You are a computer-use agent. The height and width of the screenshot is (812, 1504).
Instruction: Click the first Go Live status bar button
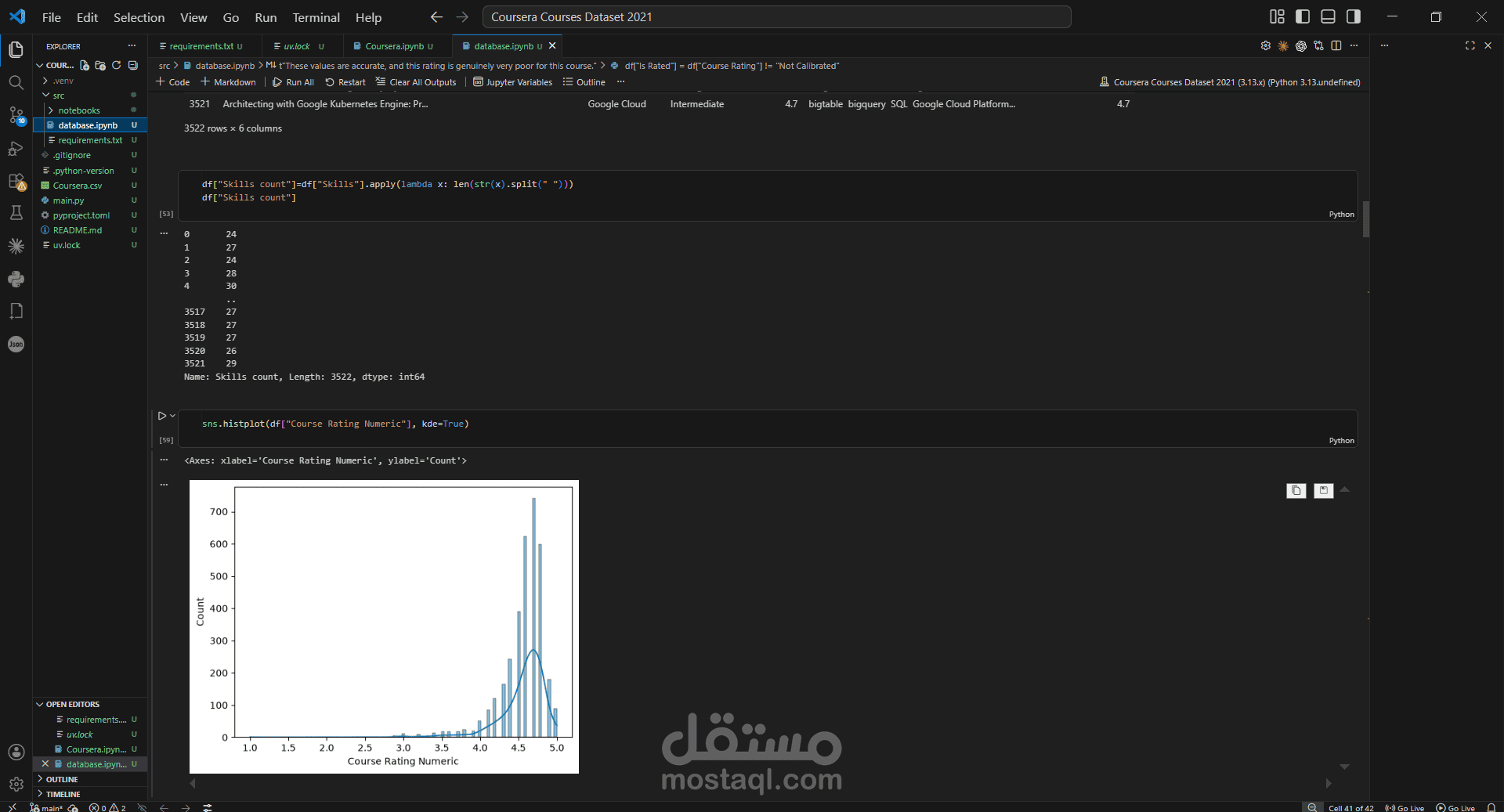tap(1405, 807)
